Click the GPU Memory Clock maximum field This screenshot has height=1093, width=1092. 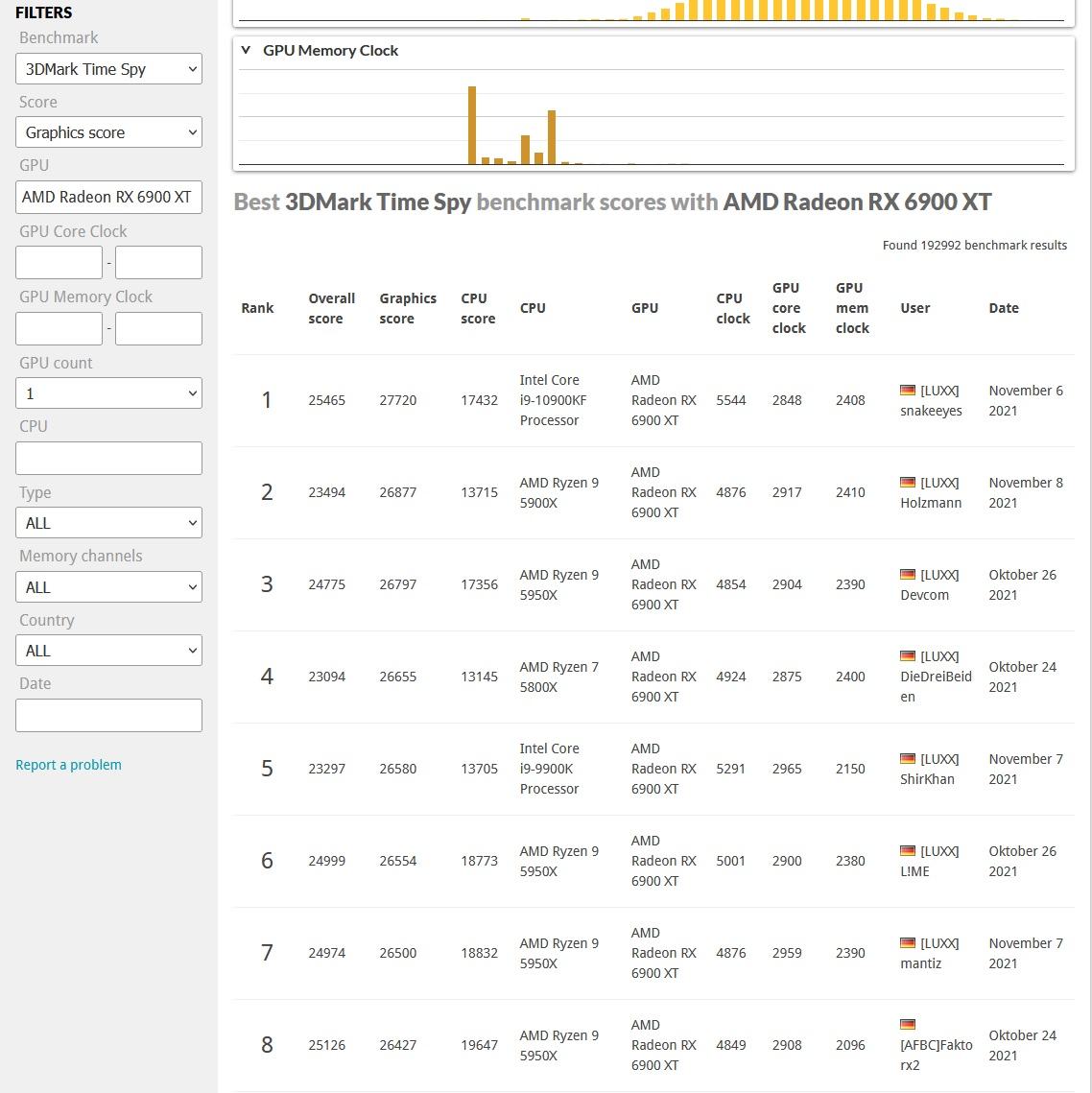point(159,328)
